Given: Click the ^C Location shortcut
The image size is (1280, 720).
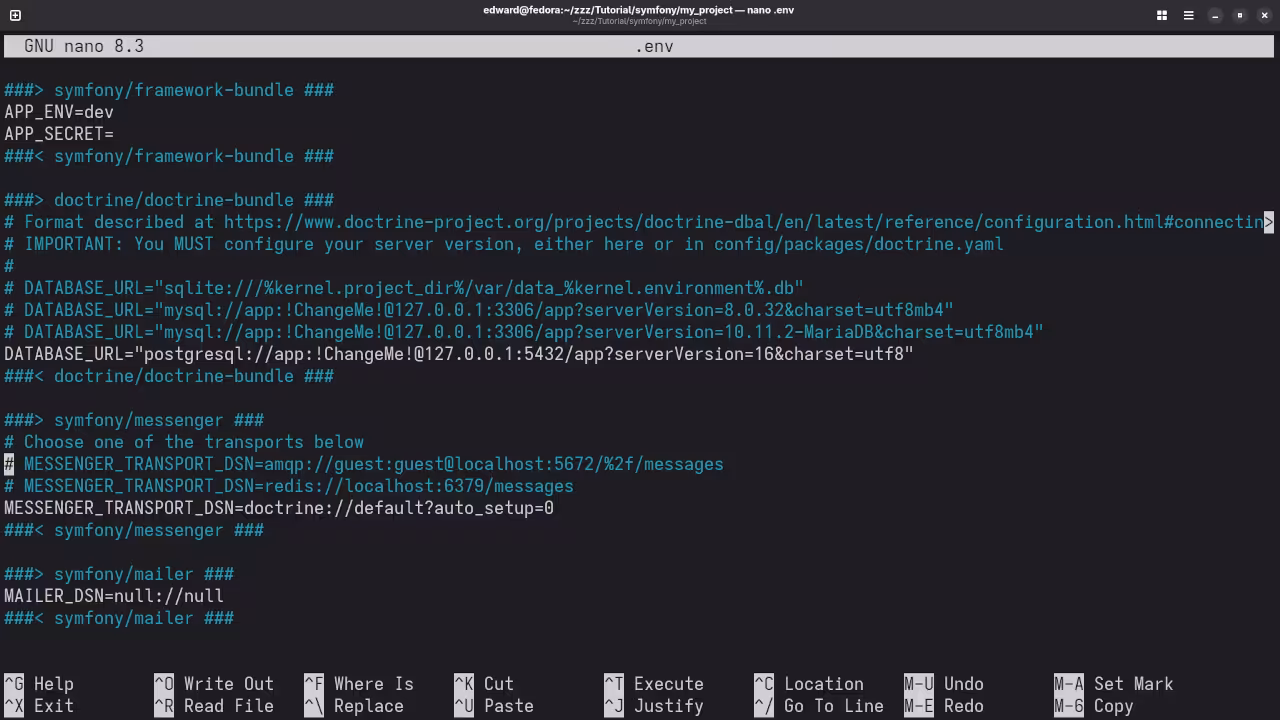Looking at the screenshot, I should tap(809, 684).
